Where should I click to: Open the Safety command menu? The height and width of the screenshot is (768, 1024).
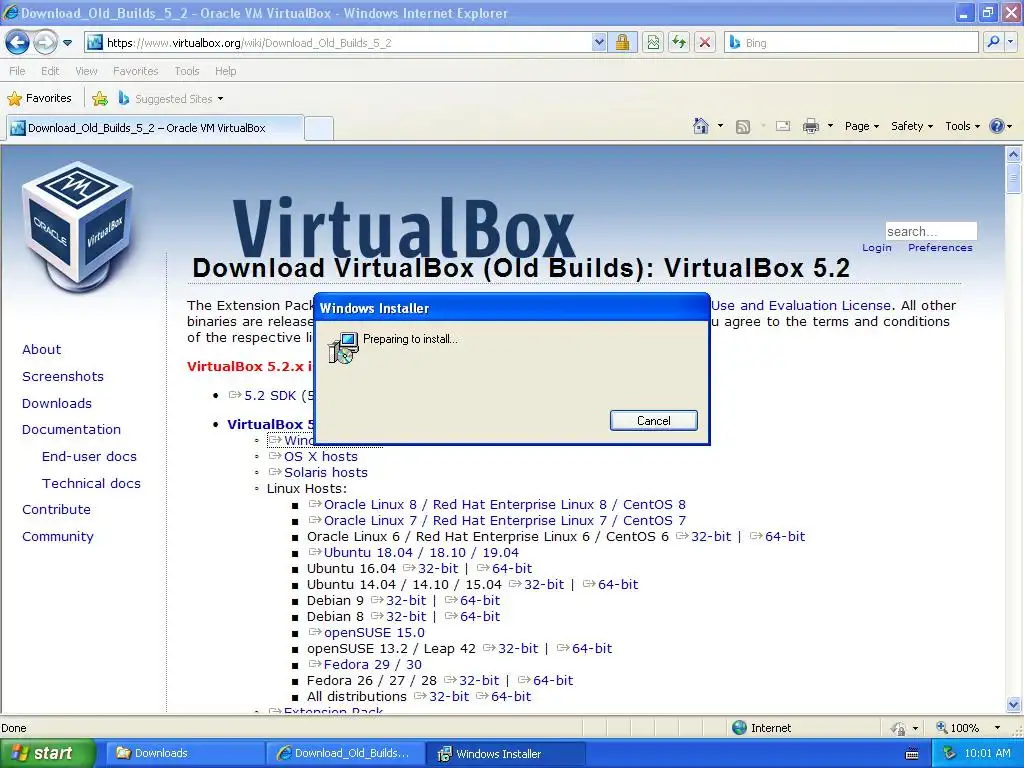912,126
